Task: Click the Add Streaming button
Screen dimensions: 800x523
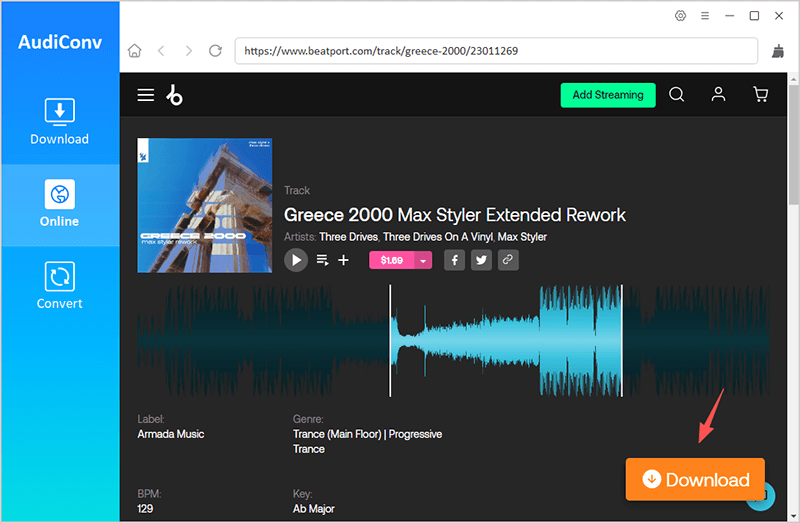Action: (608, 95)
